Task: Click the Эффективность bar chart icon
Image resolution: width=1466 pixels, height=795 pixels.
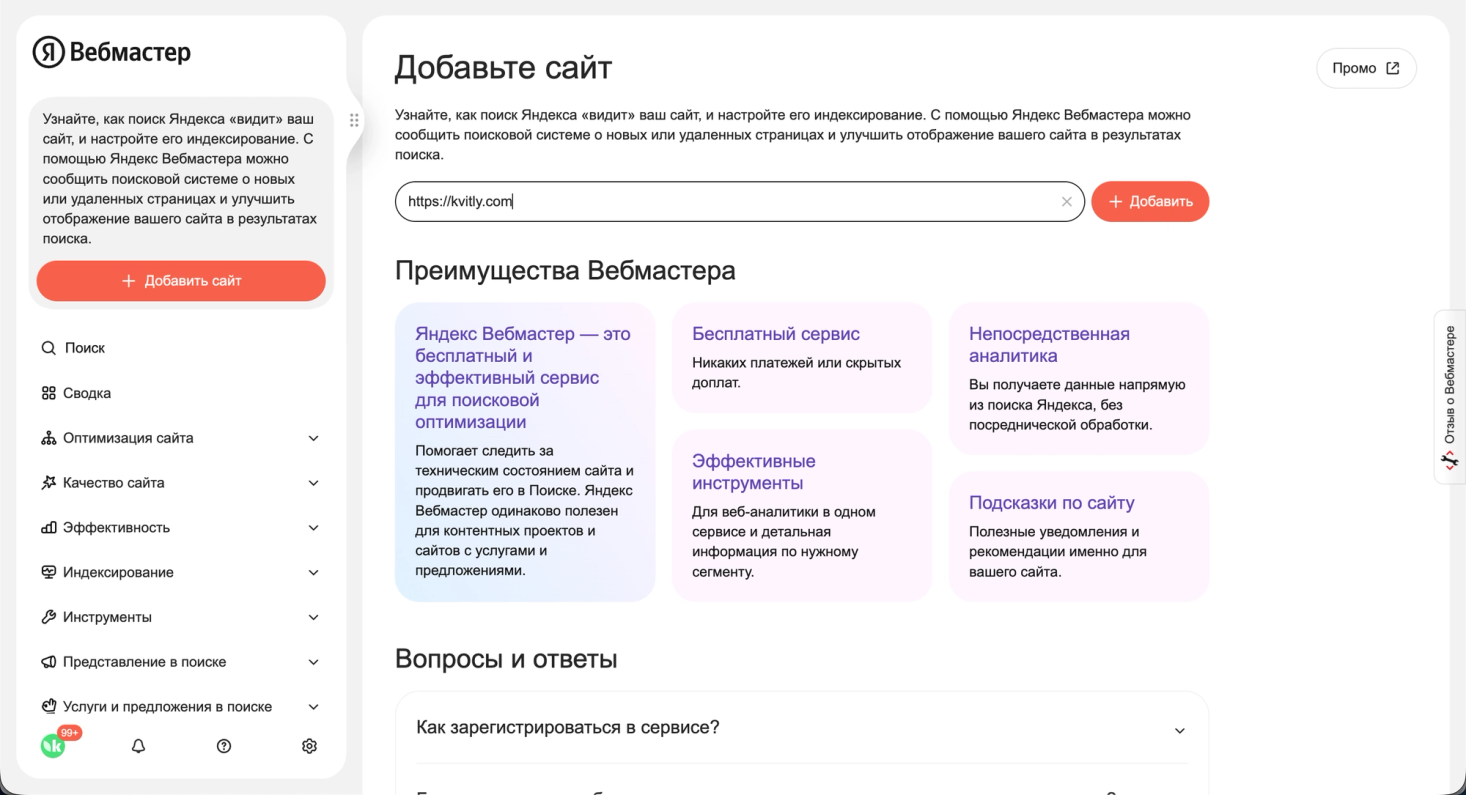Action: [48, 528]
